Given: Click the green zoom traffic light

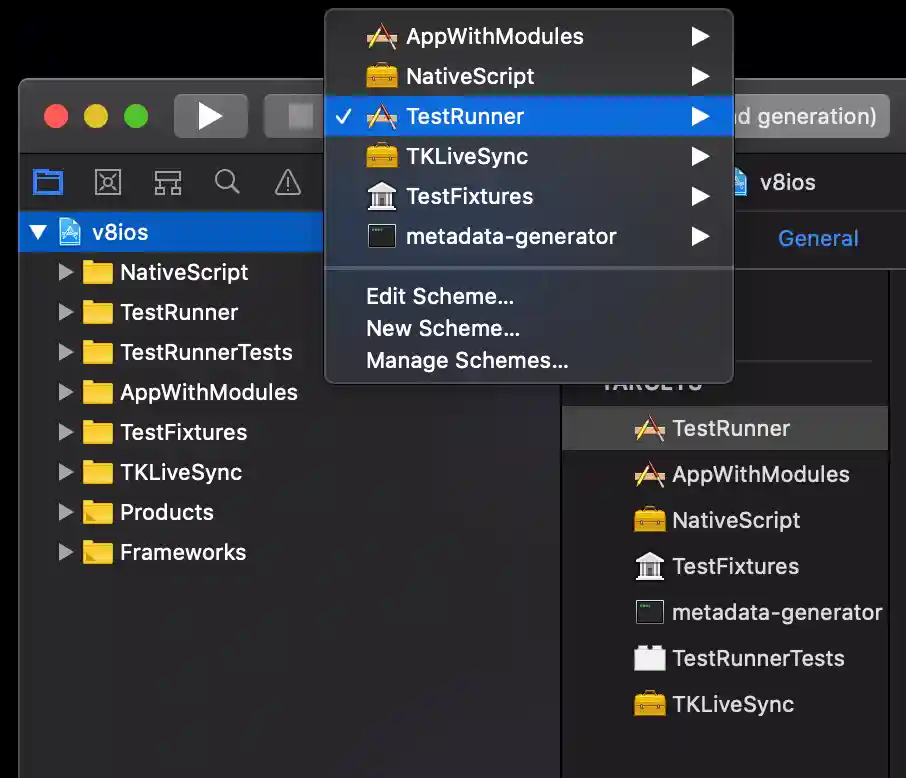Looking at the screenshot, I should pyautogui.click(x=135, y=115).
